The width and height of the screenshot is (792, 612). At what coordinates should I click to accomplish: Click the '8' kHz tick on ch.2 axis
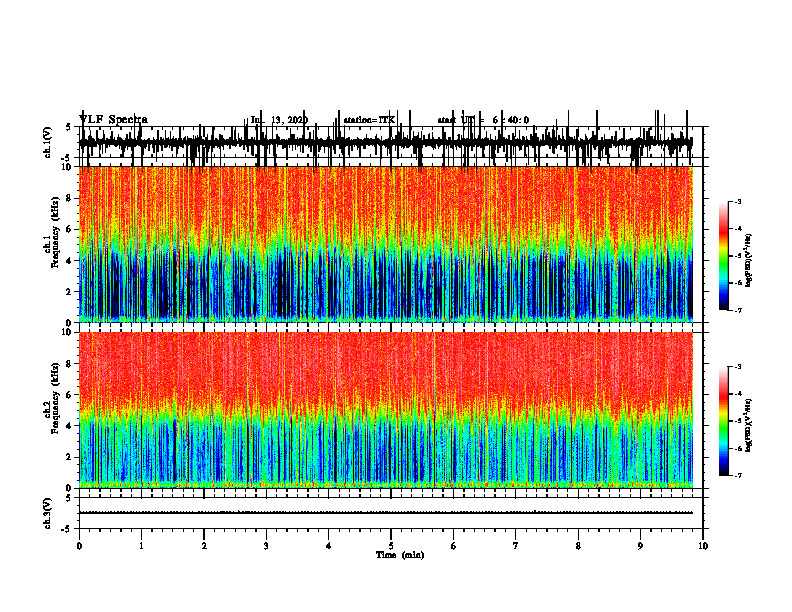click(x=69, y=364)
